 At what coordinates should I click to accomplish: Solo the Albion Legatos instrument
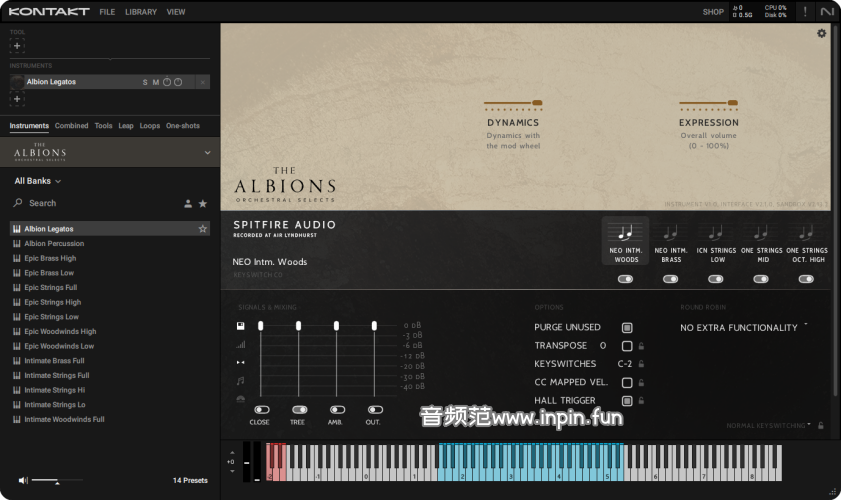click(x=145, y=82)
